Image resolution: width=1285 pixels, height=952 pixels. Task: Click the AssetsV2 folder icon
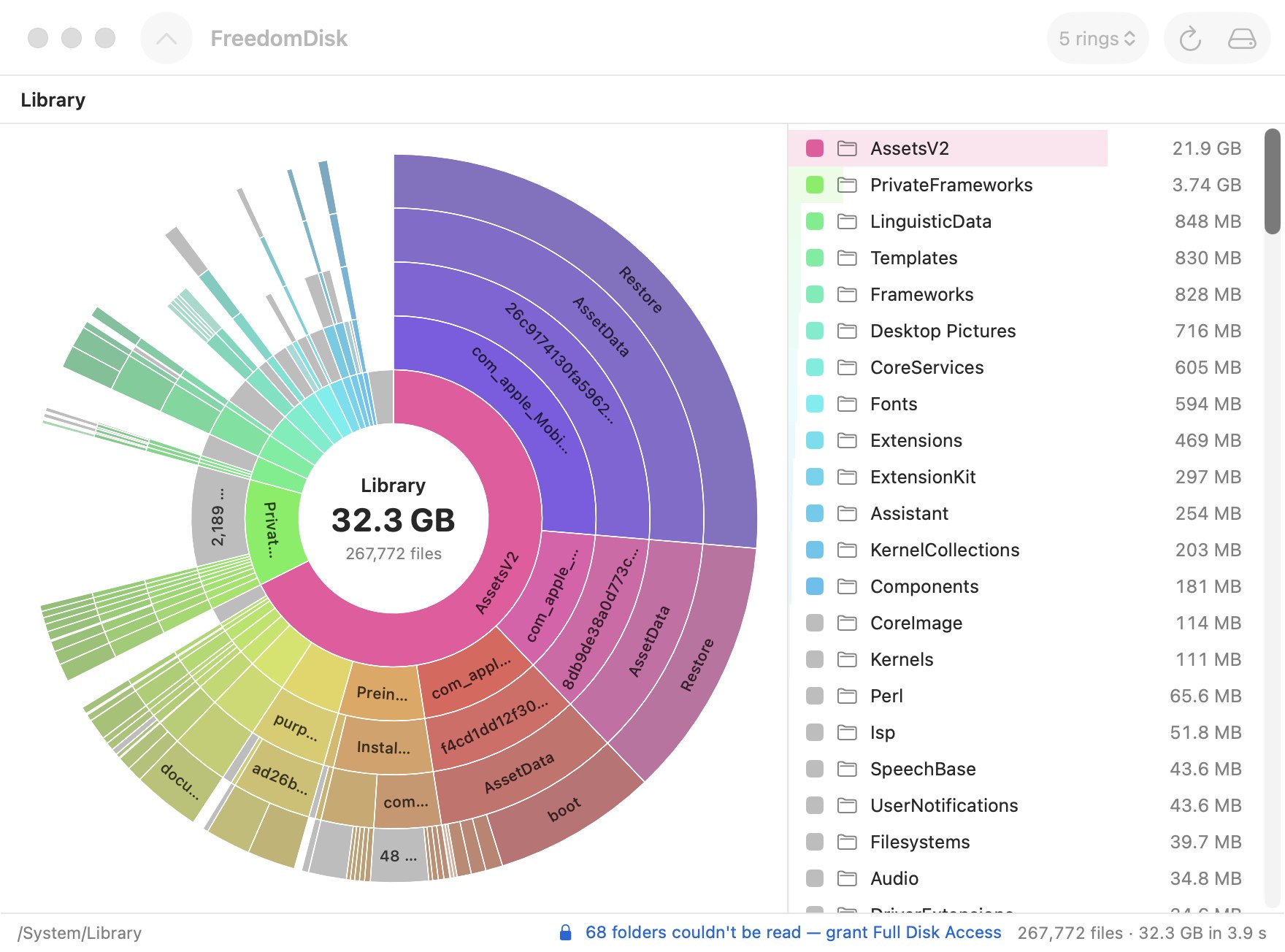pos(847,148)
